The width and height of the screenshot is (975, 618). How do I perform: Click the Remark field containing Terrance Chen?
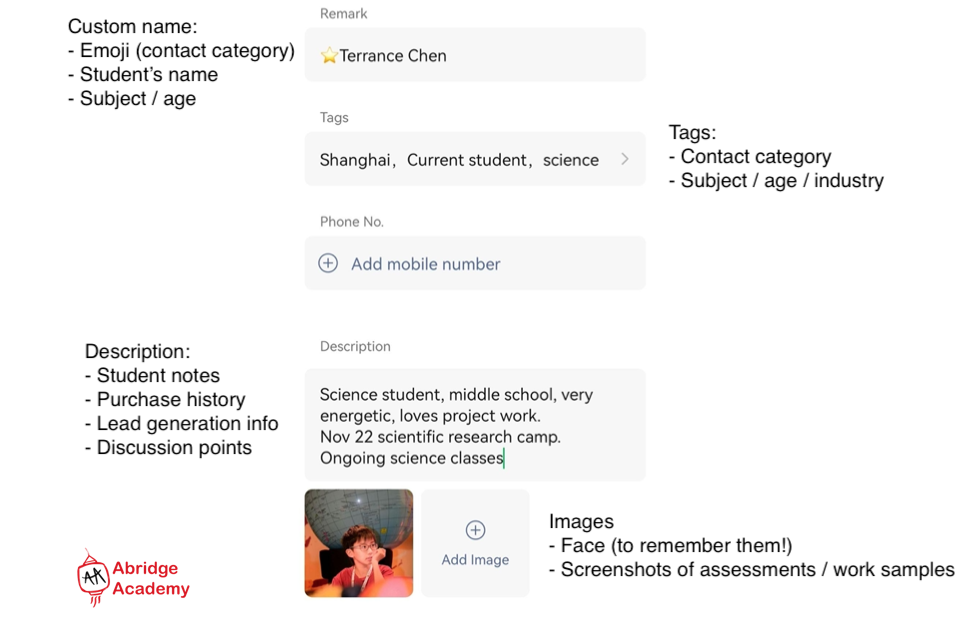[475, 55]
